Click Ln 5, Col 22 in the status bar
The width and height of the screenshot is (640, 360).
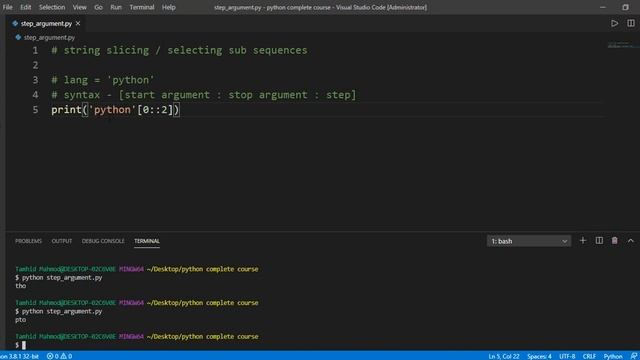[x=504, y=356]
